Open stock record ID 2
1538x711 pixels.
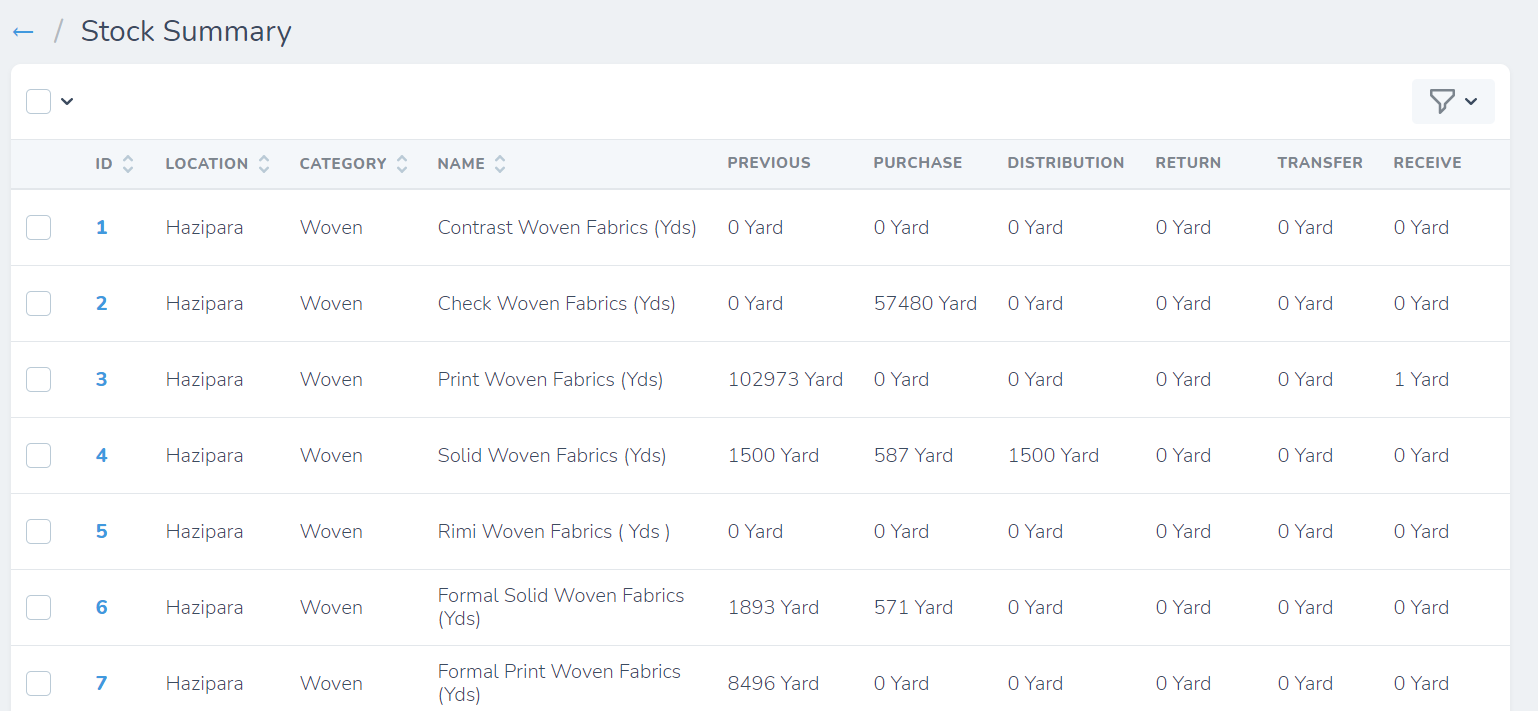tap(101, 303)
